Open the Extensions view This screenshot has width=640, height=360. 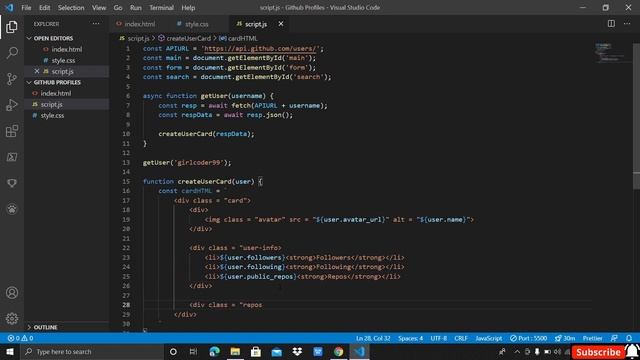tap(12, 131)
